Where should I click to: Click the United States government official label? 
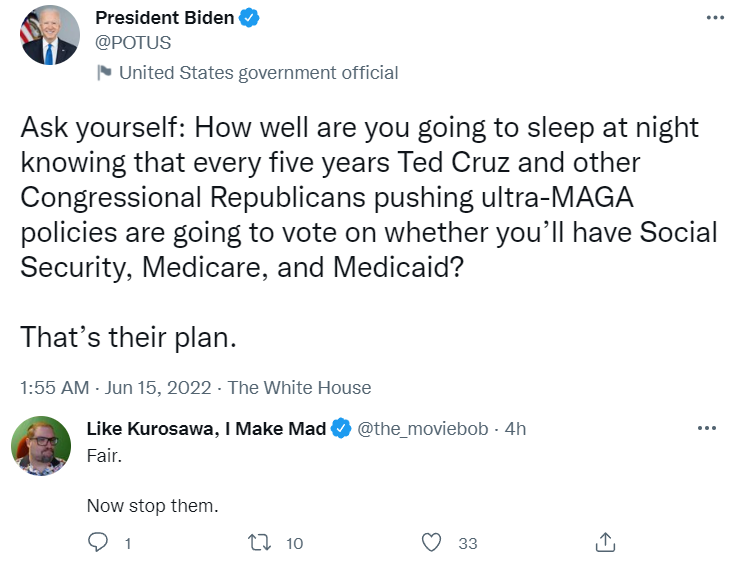pos(258,72)
